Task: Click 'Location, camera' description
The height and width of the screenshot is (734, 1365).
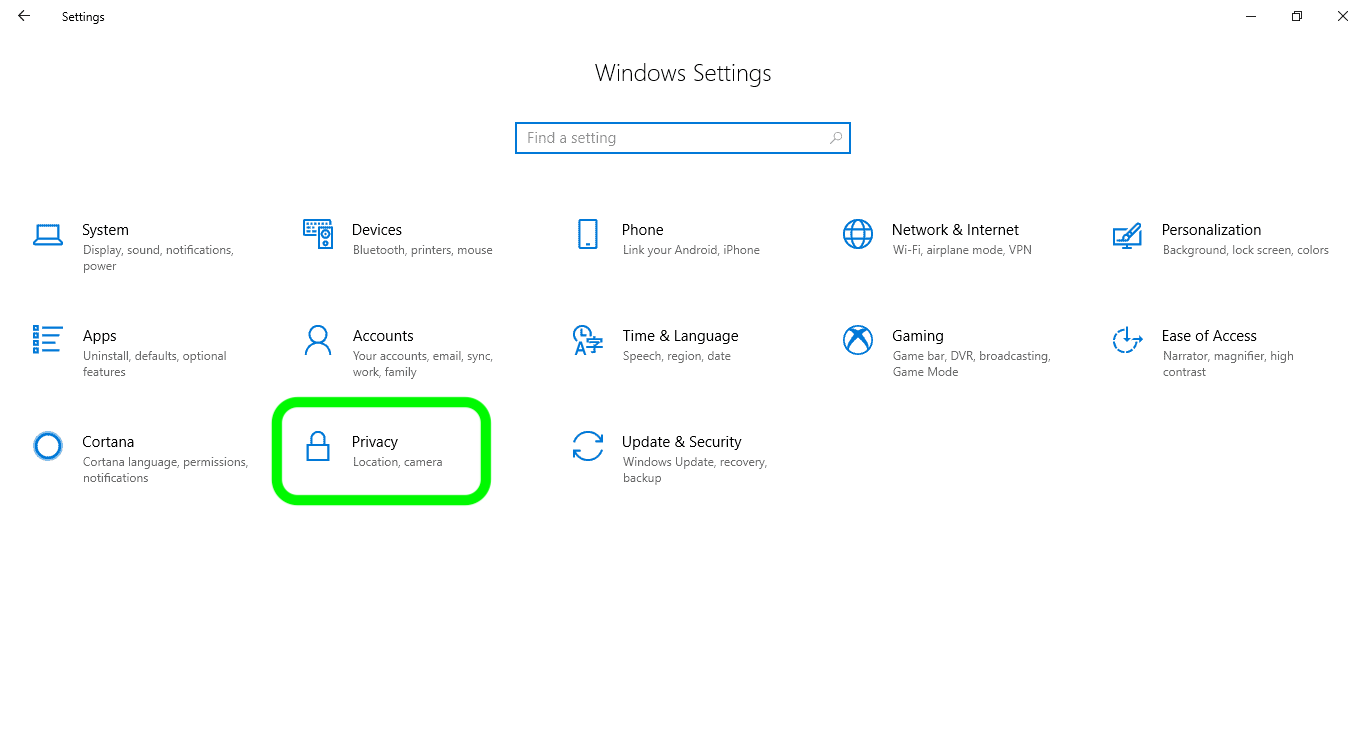Action: tap(397, 462)
